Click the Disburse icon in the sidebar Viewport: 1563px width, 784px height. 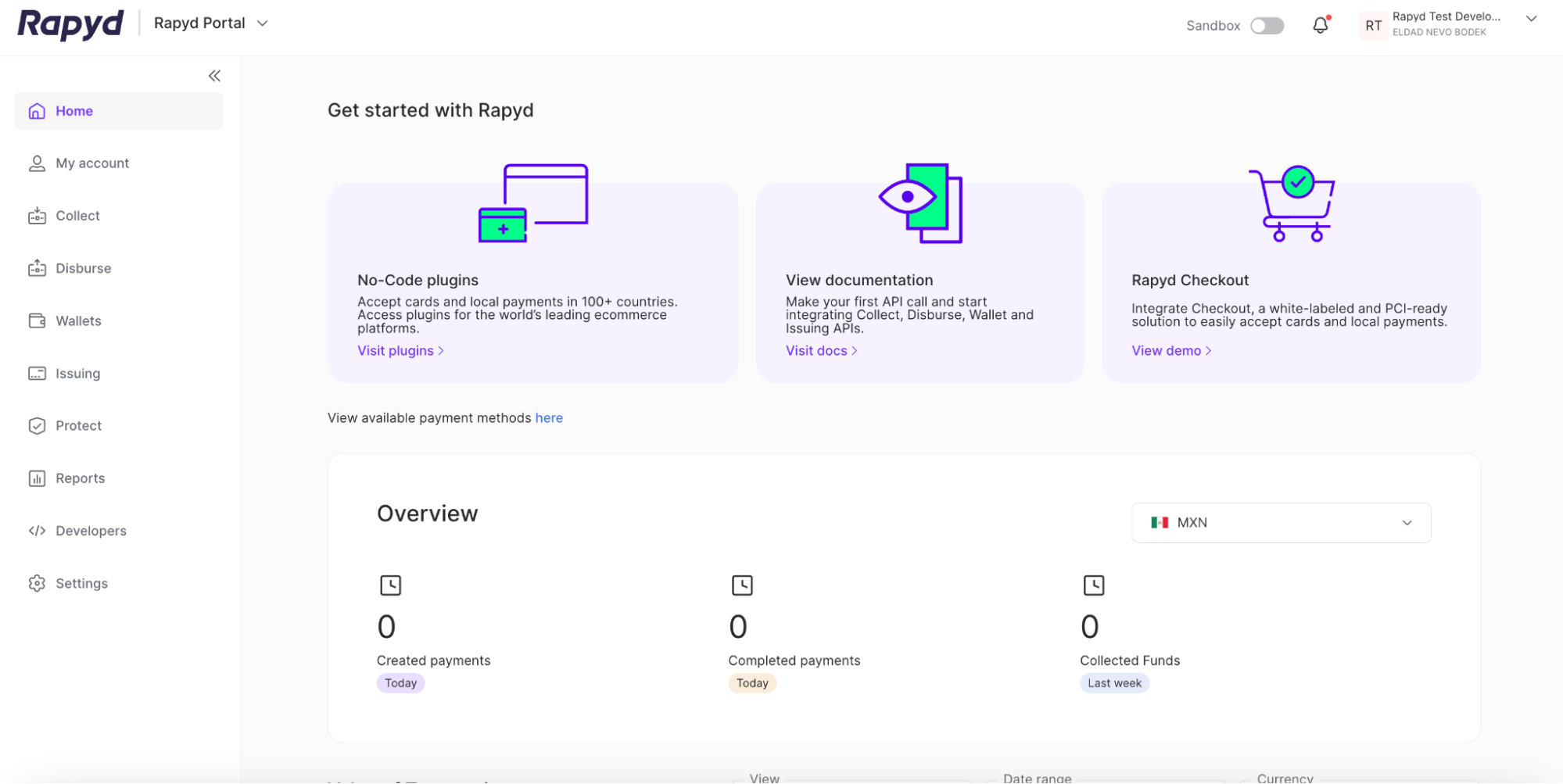click(x=37, y=268)
